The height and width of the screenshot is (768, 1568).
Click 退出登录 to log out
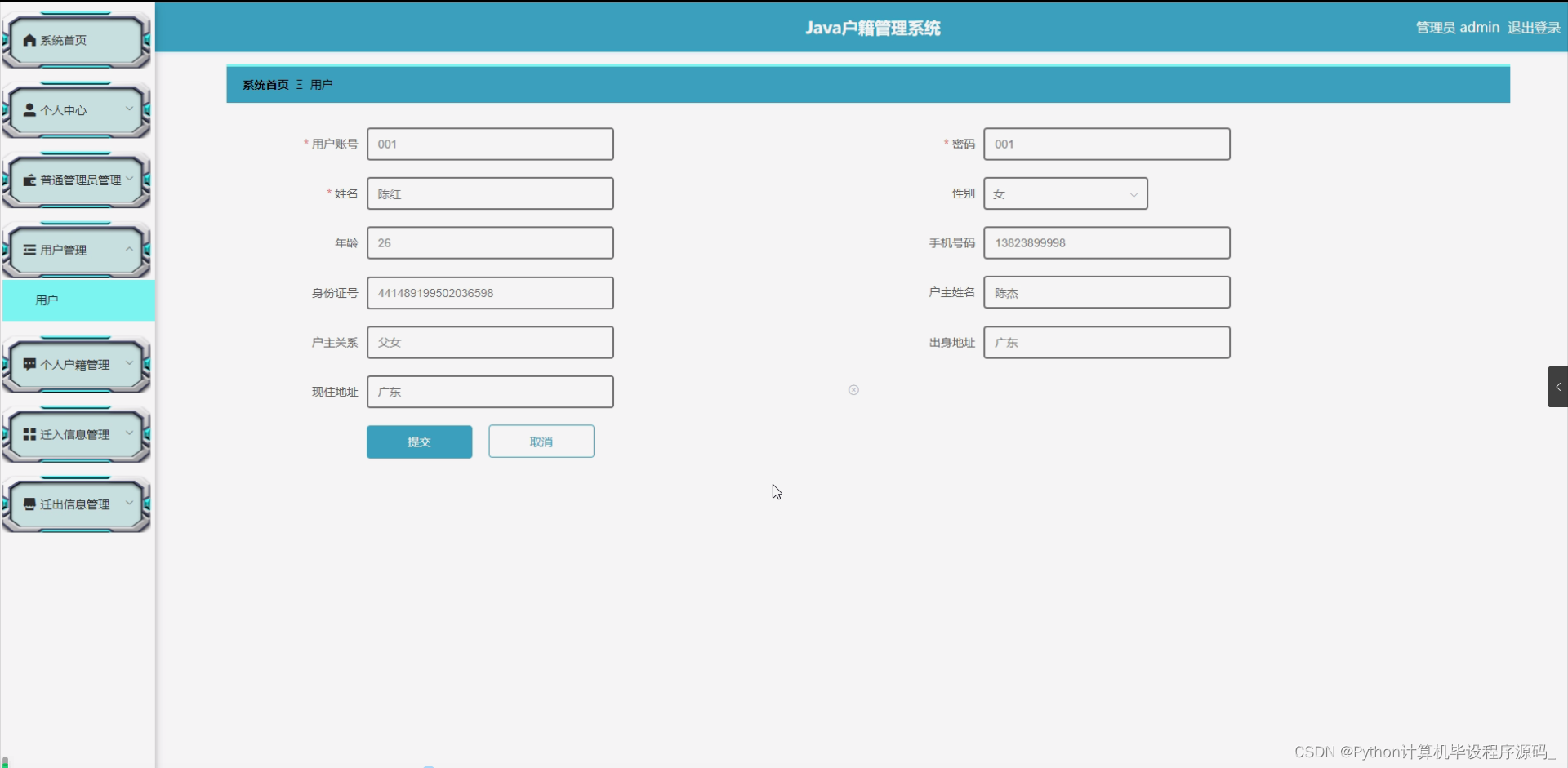[1534, 27]
